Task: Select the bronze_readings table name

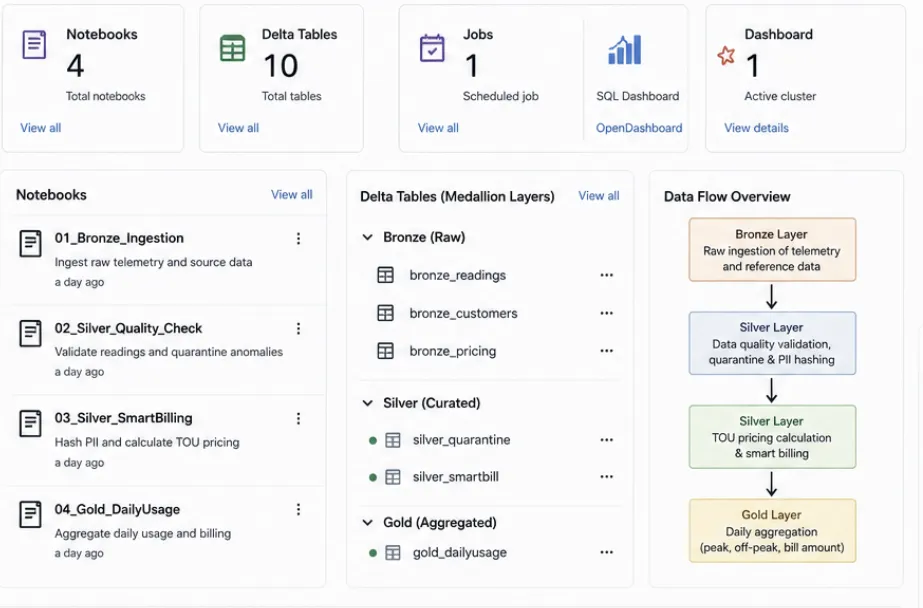Action: tap(457, 275)
